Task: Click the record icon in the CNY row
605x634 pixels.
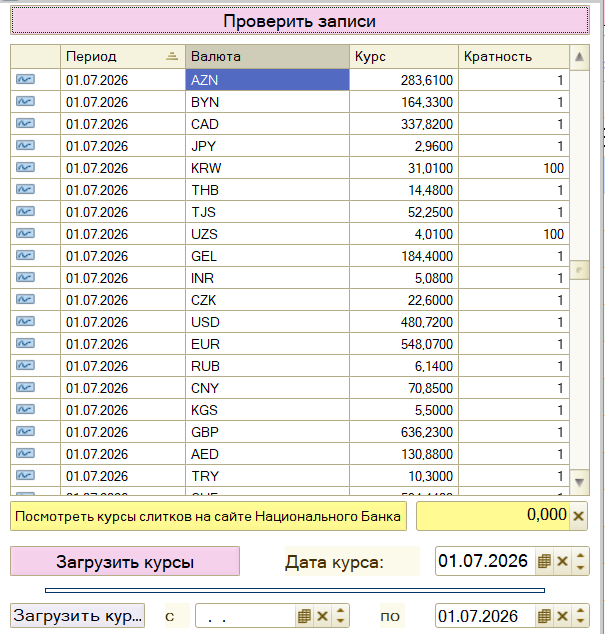Action: 25,387
